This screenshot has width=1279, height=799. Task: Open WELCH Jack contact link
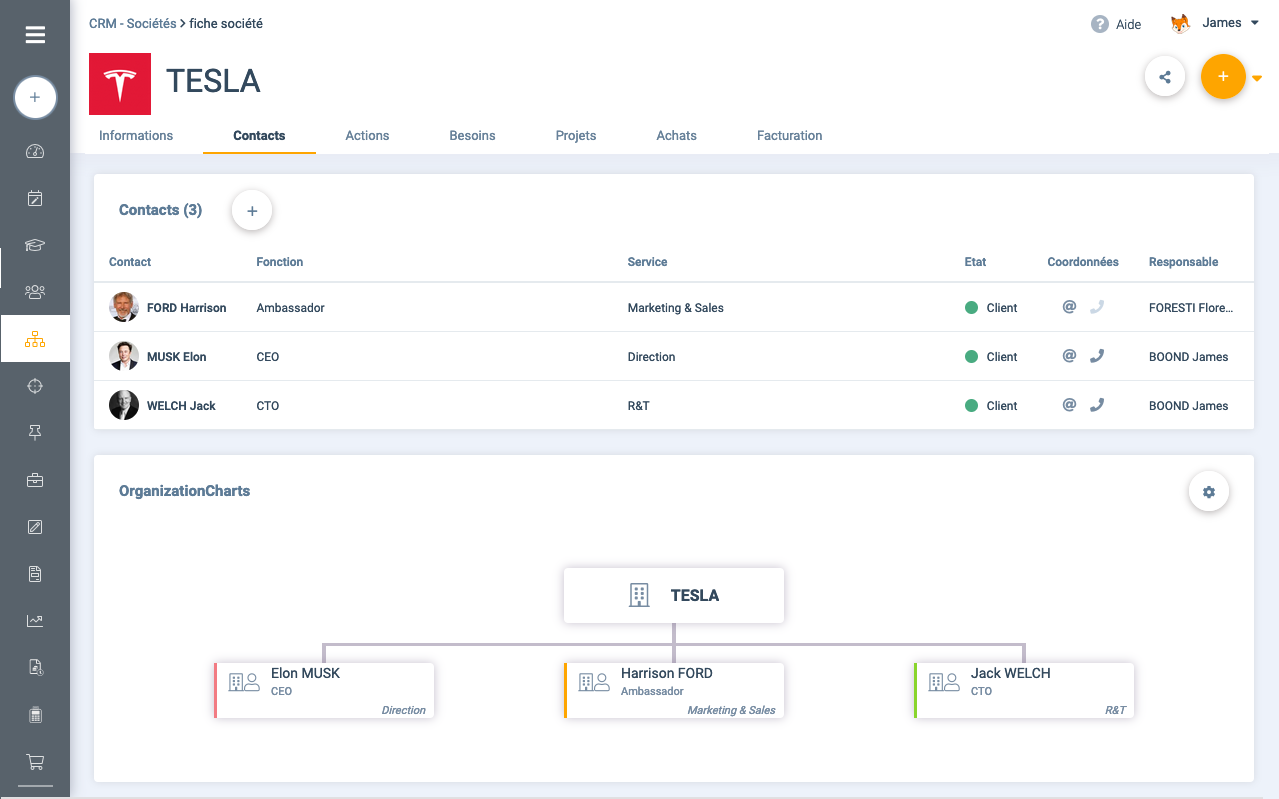[x=181, y=406]
